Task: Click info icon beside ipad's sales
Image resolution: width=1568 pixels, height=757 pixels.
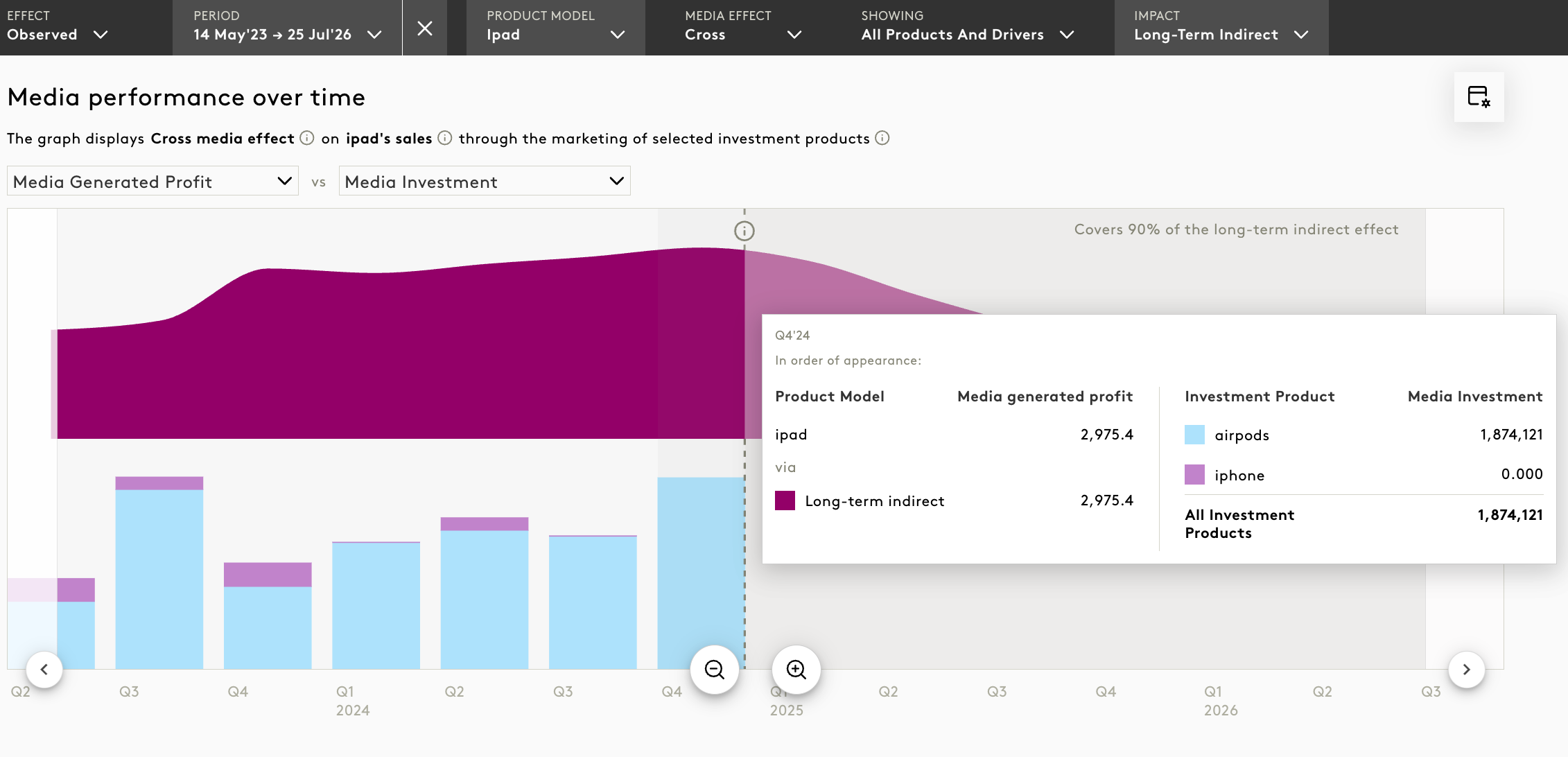Action: (445, 138)
